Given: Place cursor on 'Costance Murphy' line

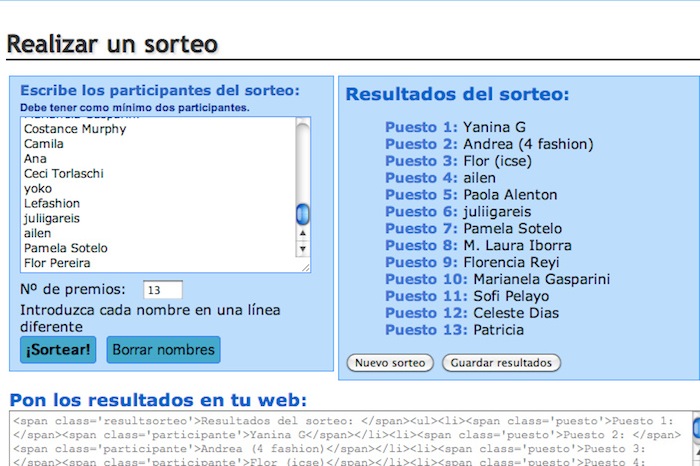Looking at the screenshot, I should coord(75,129).
